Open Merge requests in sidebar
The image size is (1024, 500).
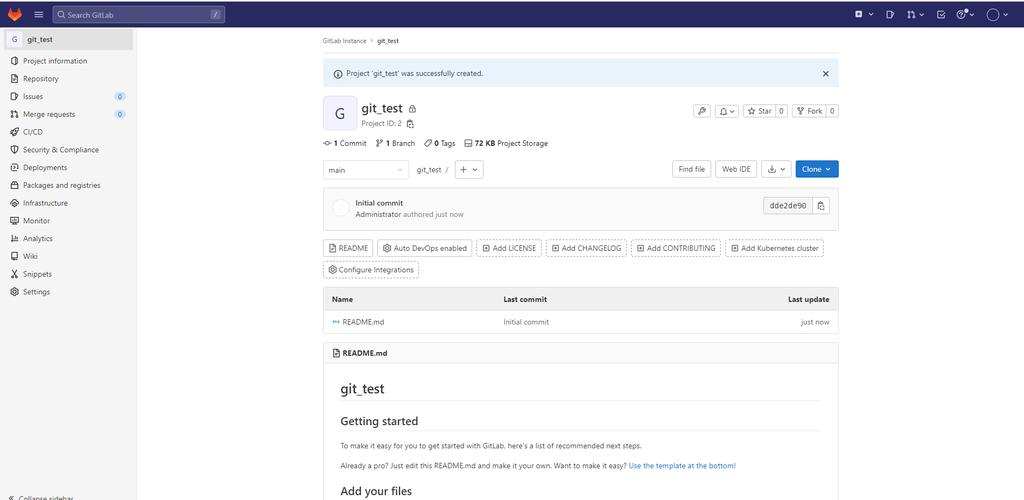pos(49,114)
